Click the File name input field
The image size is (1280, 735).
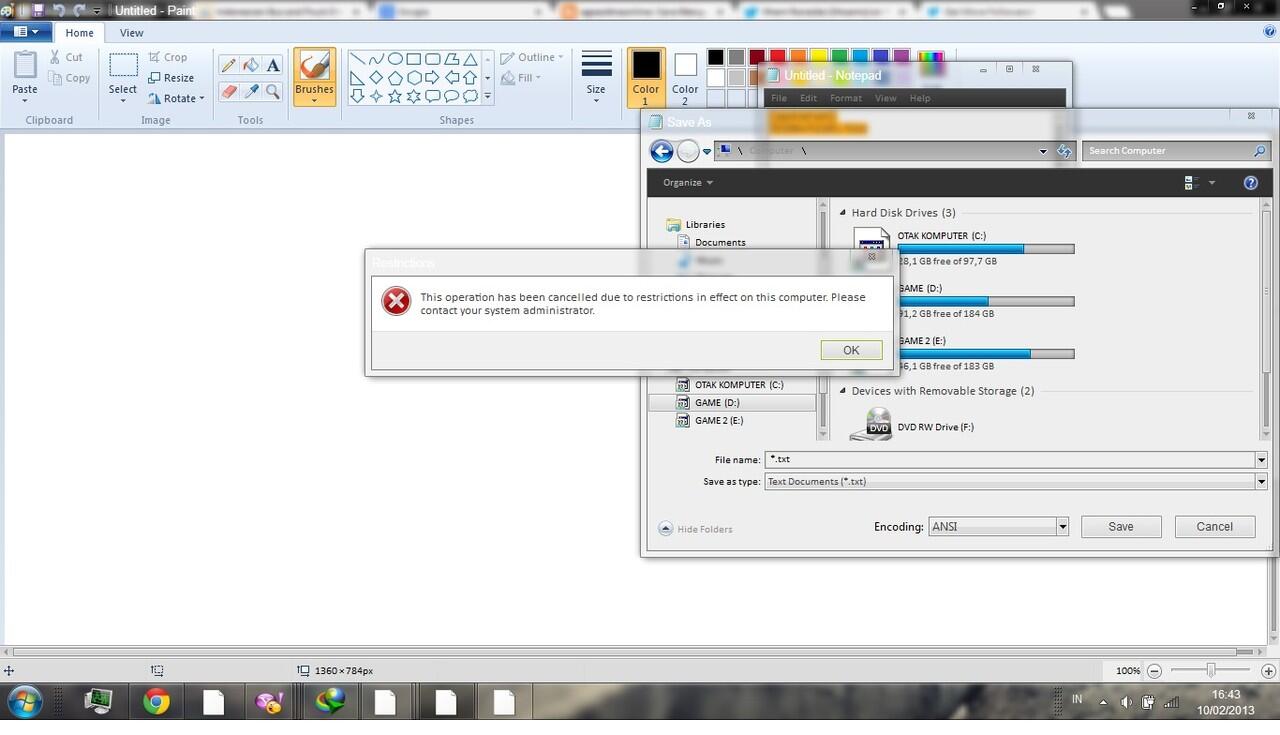point(1010,459)
